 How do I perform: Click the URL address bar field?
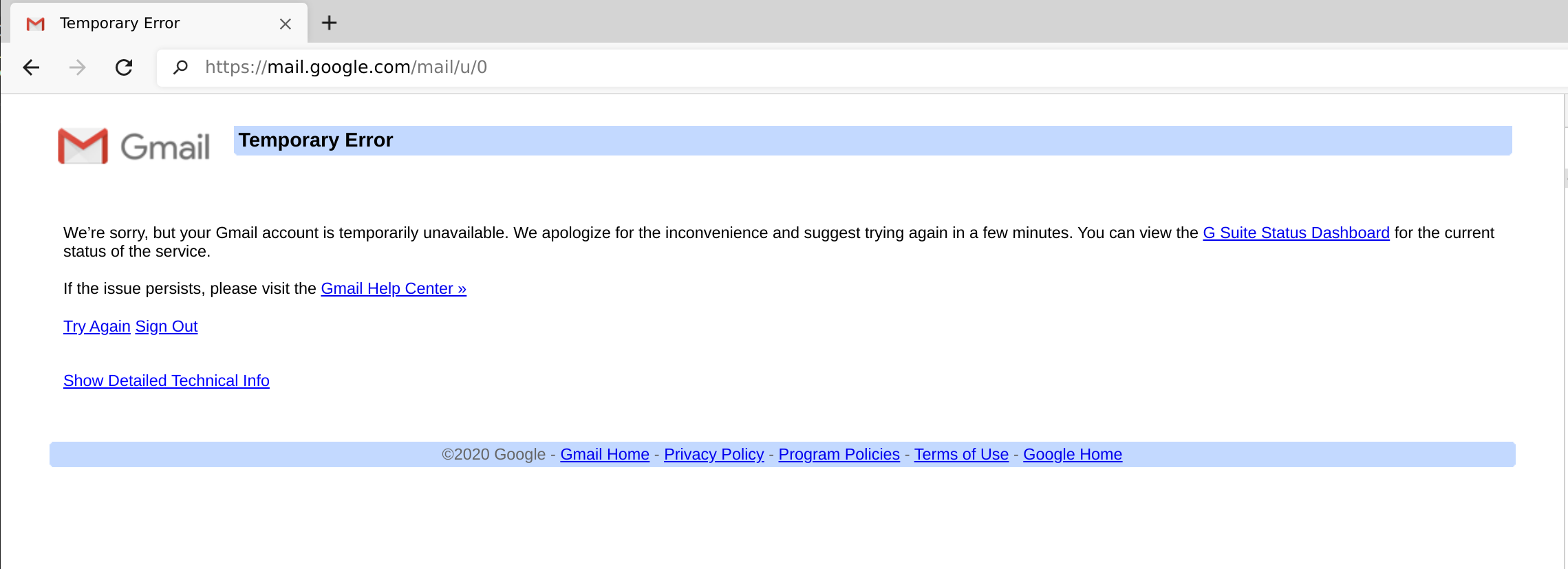826,67
